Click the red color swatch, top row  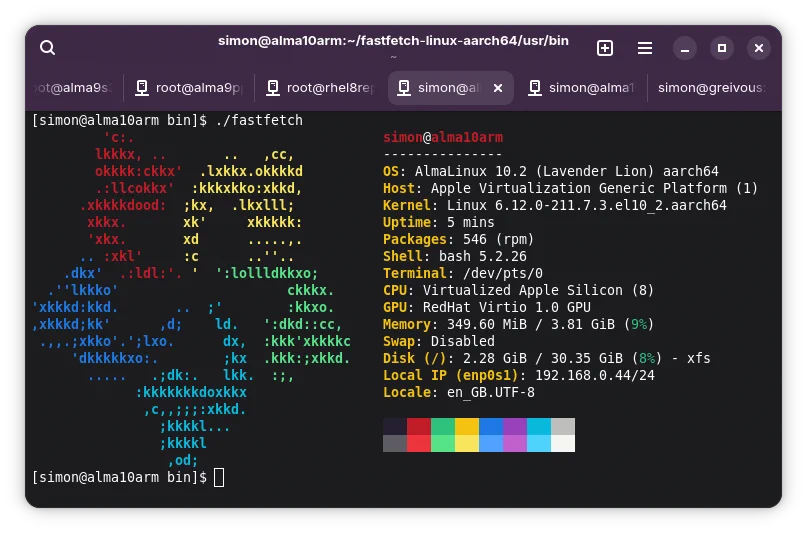418,427
